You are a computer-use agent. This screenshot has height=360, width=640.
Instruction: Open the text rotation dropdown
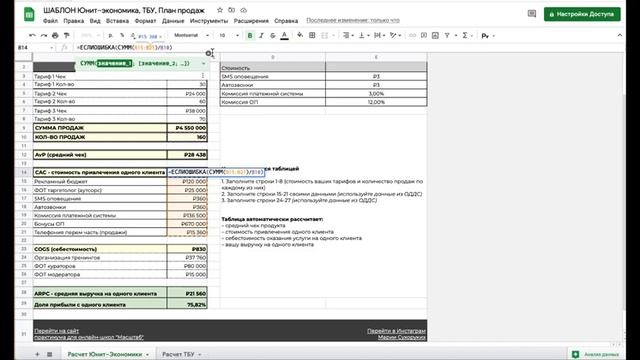tap(395, 36)
